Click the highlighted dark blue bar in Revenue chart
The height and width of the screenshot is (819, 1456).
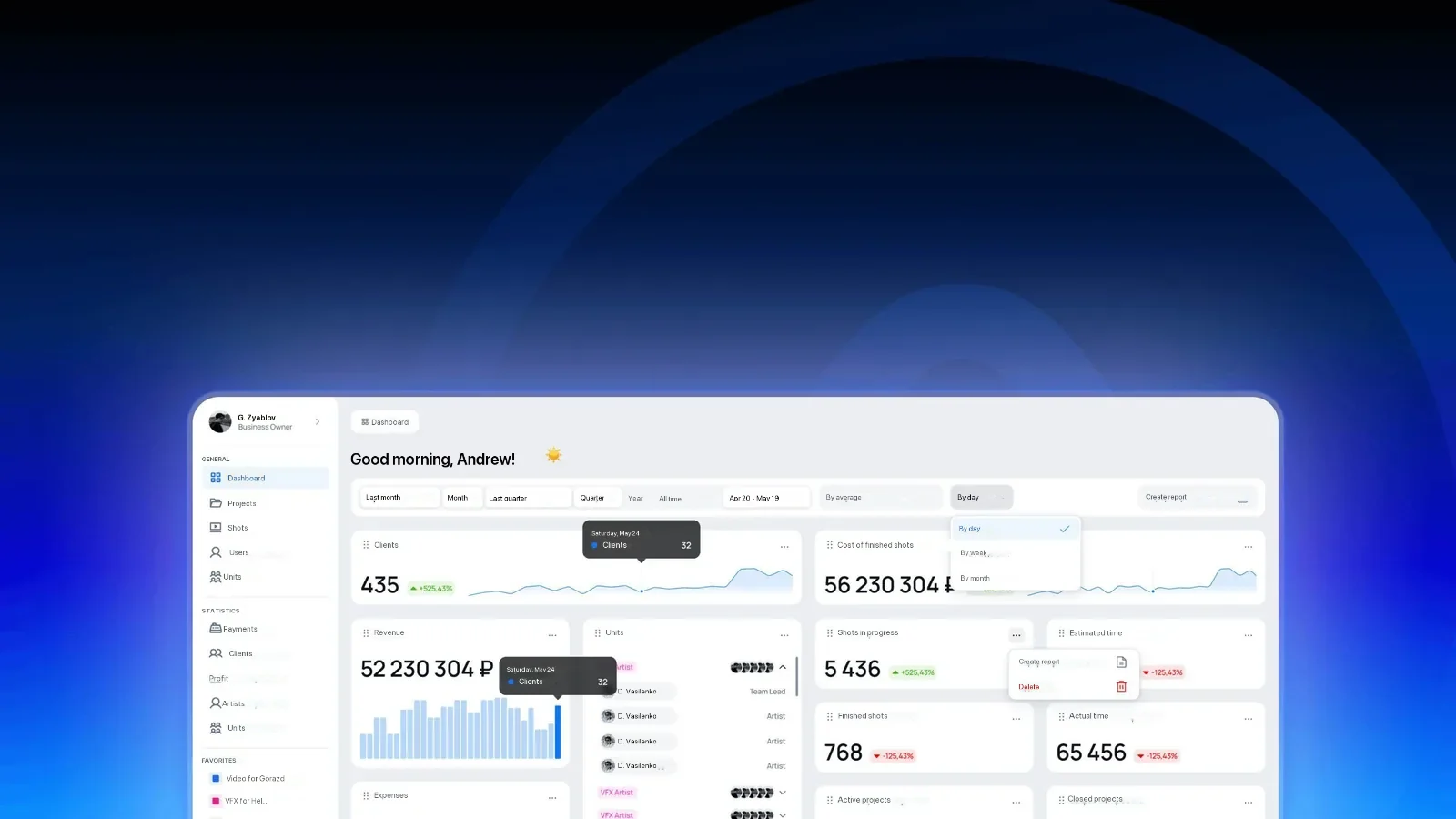pos(558,732)
